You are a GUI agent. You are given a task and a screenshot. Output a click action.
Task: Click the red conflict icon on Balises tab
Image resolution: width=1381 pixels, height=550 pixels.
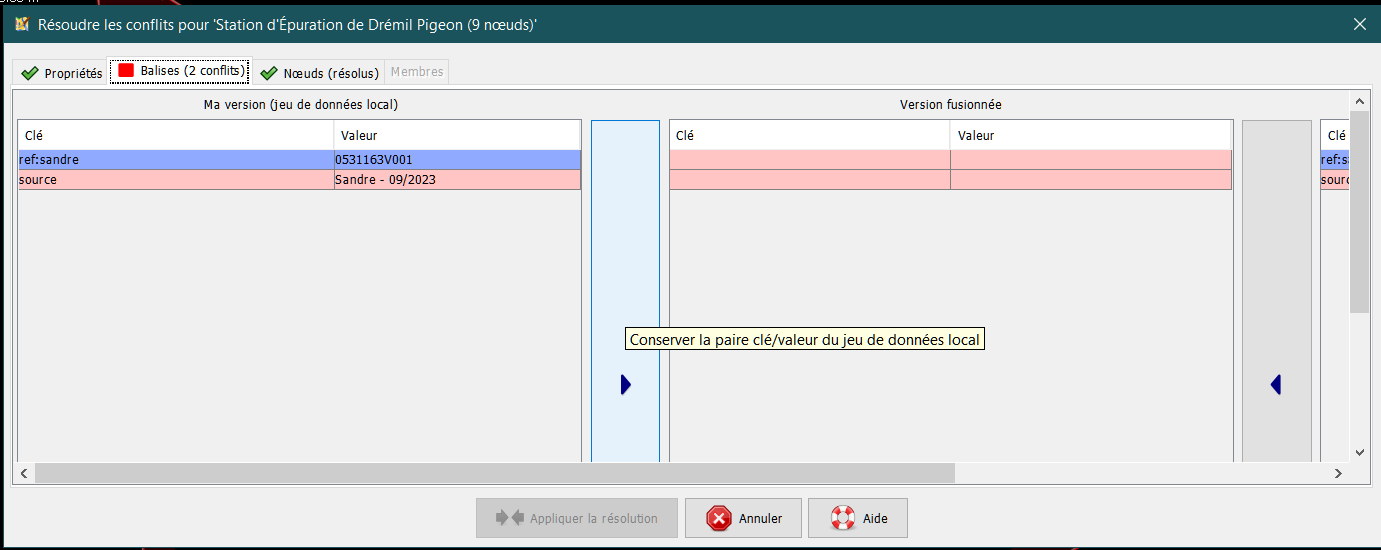pos(126,71)
